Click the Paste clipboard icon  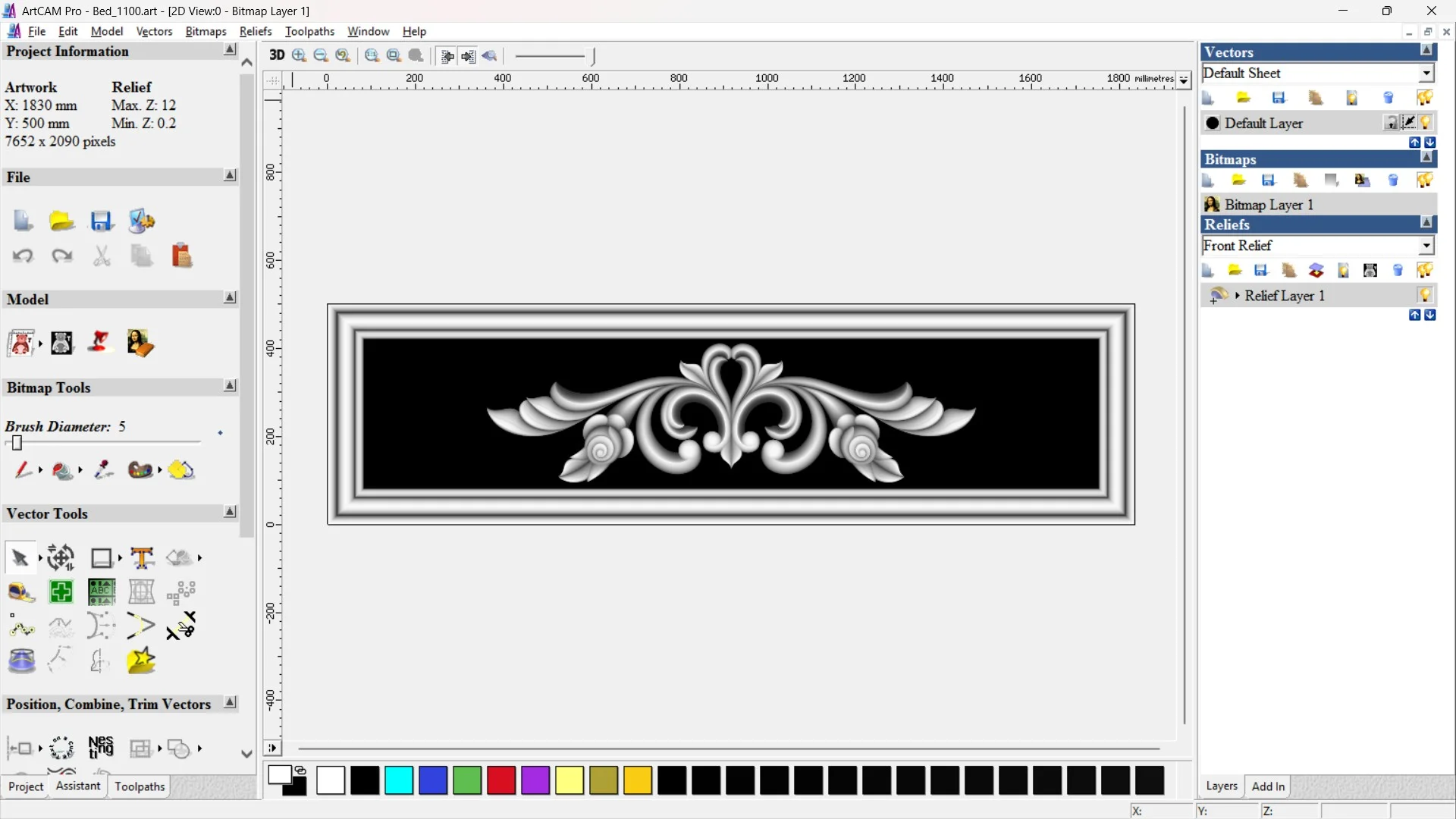[181, 256]
